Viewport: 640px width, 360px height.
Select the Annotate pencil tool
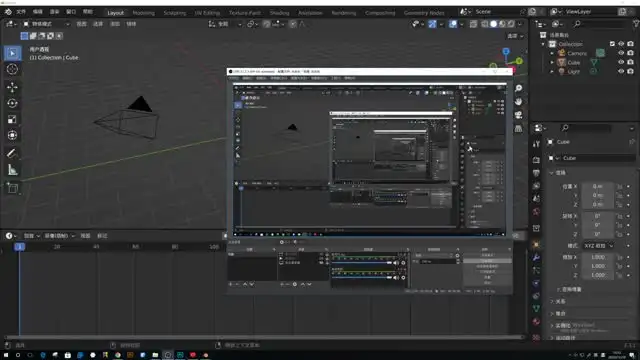[12, 153]
